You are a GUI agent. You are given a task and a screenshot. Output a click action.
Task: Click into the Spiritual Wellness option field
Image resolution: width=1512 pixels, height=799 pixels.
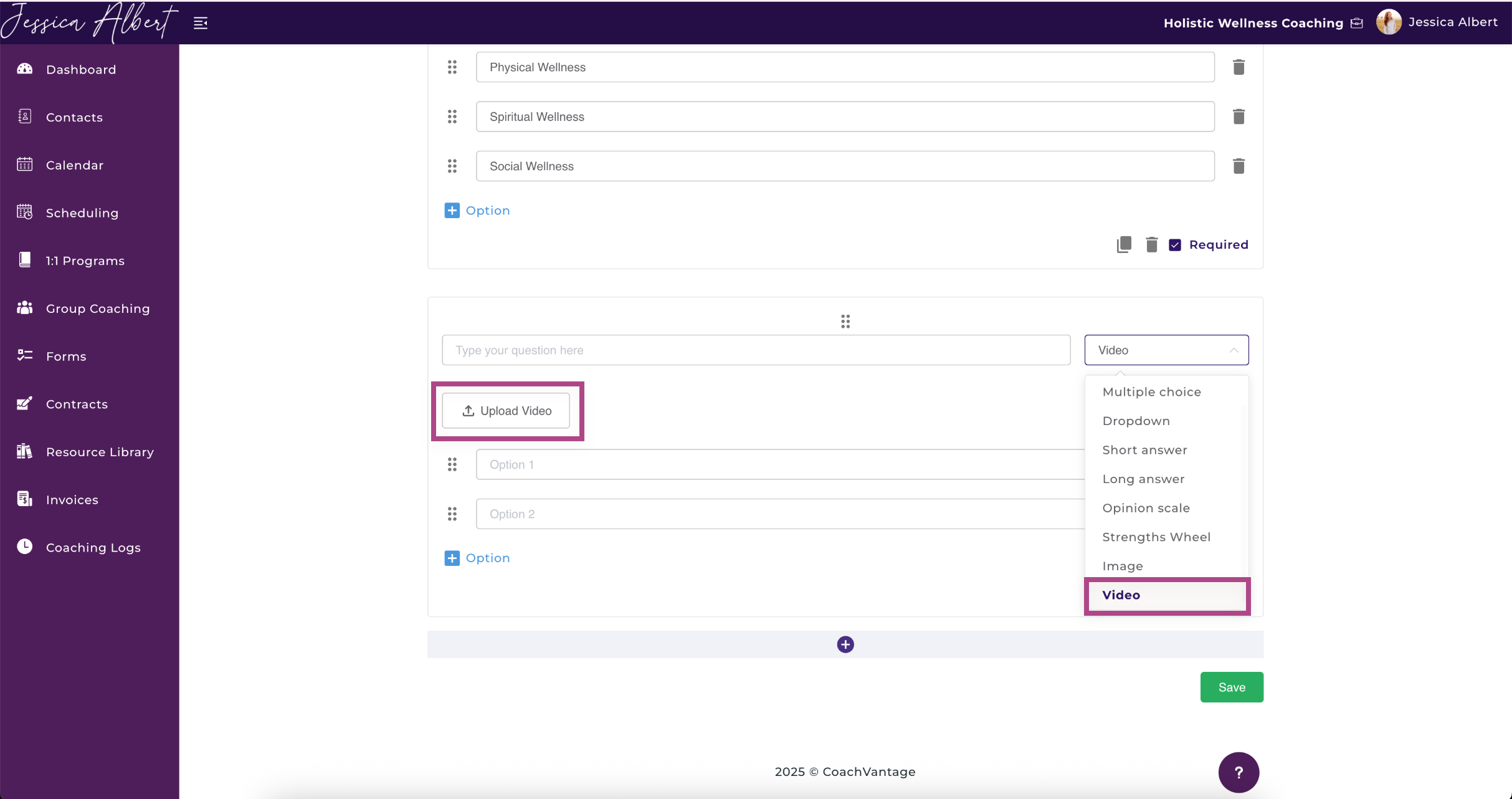click(x=845, y=117)
